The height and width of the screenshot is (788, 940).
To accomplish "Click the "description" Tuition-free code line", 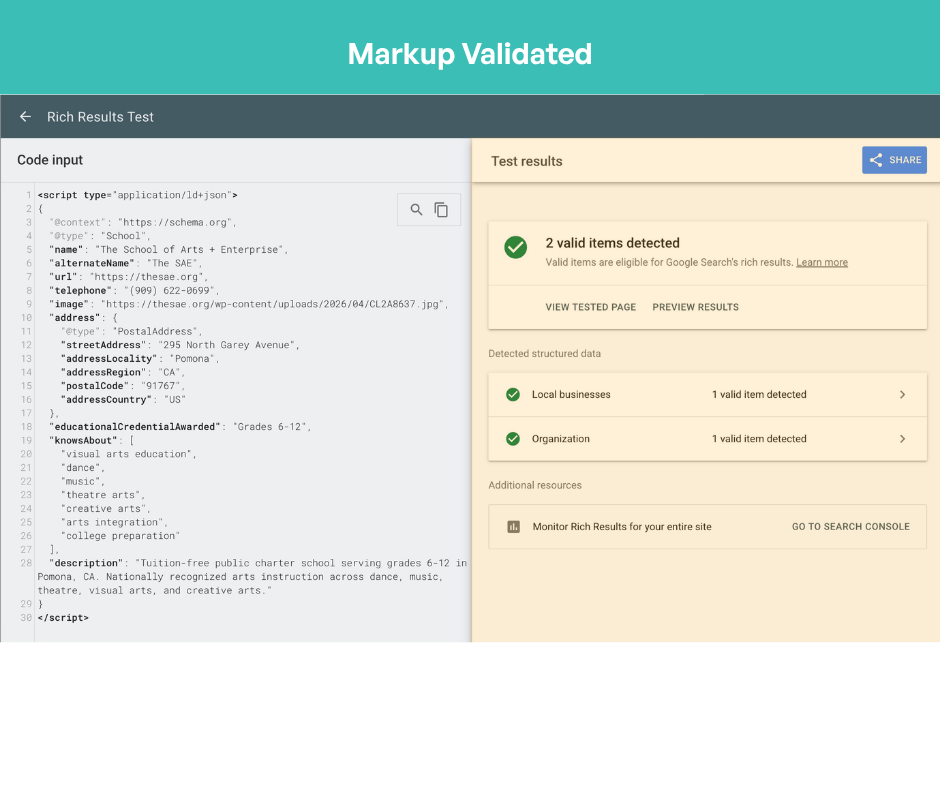I will coord(252,577).
